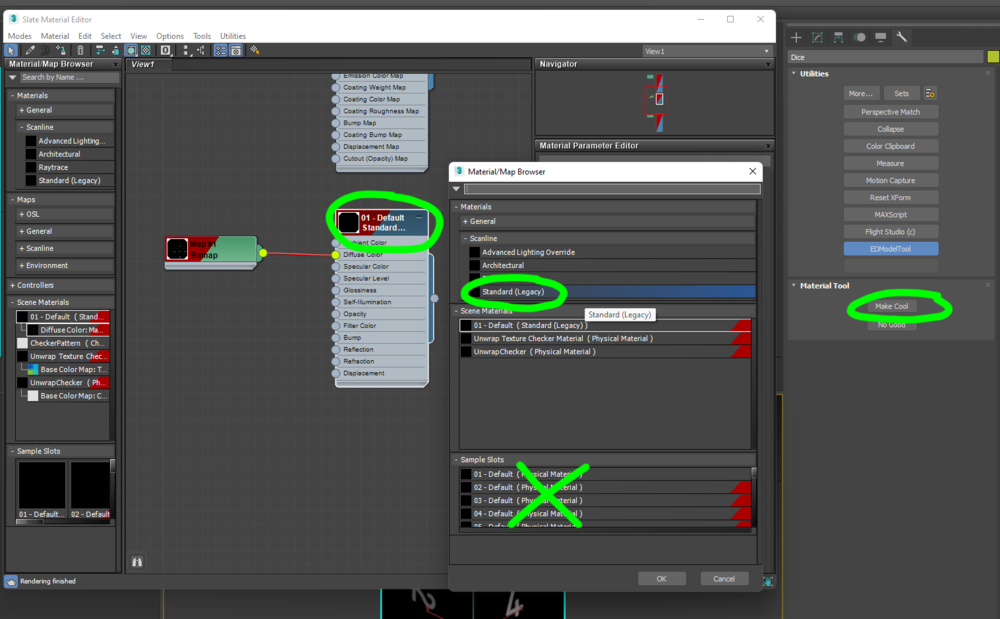Toggle Show Background in Preview icon
Viewport: 1000px width, 619px height.
coord(146,50)
